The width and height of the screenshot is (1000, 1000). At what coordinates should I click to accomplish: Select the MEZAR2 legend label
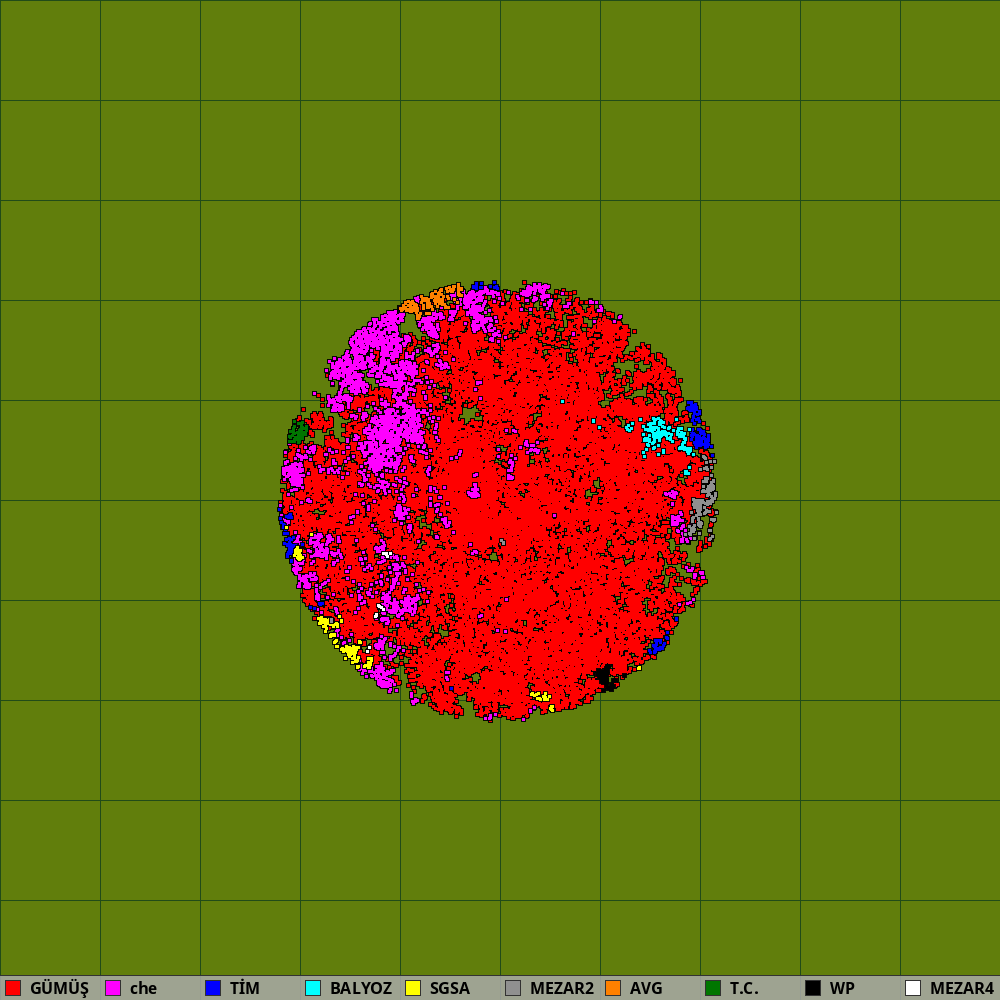coord(562,989)
